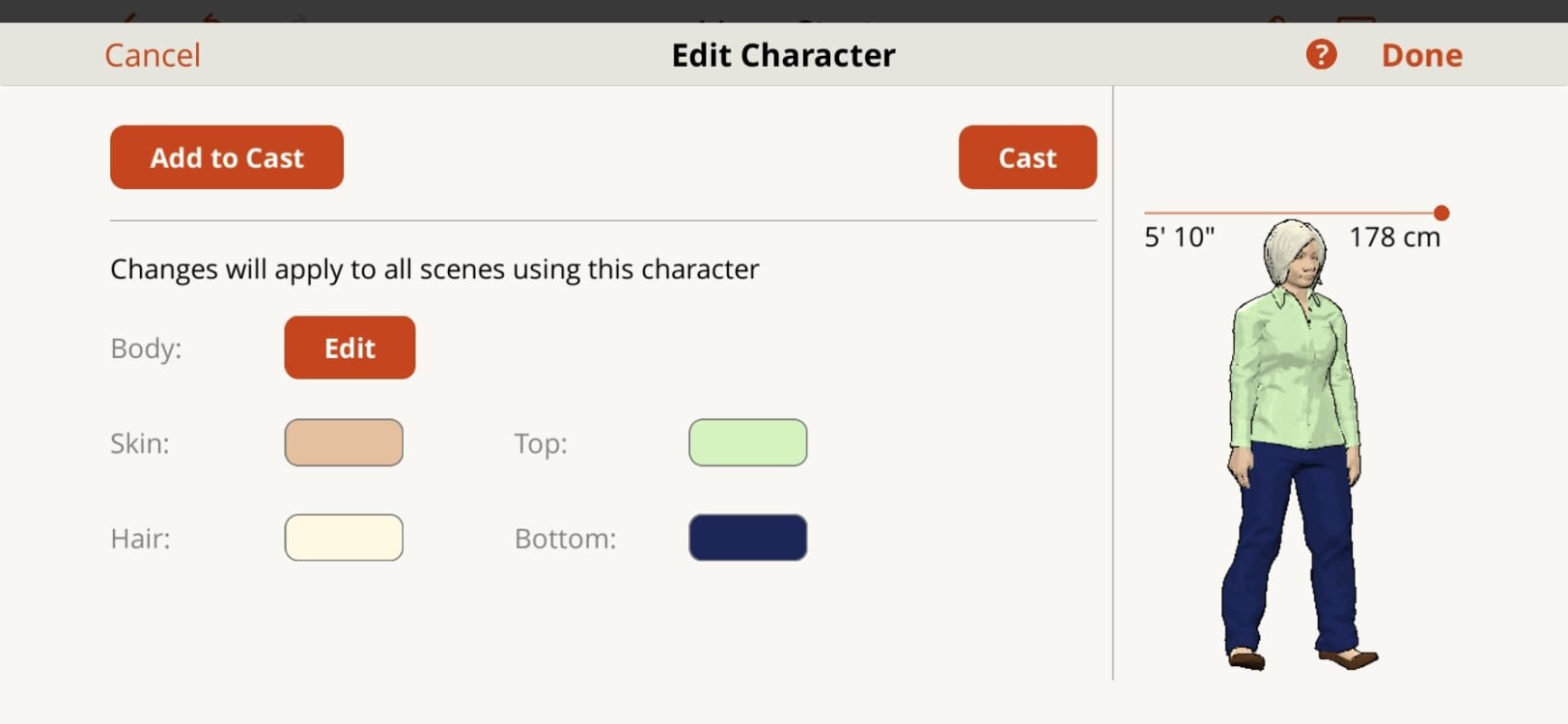Change the Bottom clothing color
Viewport: 1568px width, 724px height.
coord(747,538)
